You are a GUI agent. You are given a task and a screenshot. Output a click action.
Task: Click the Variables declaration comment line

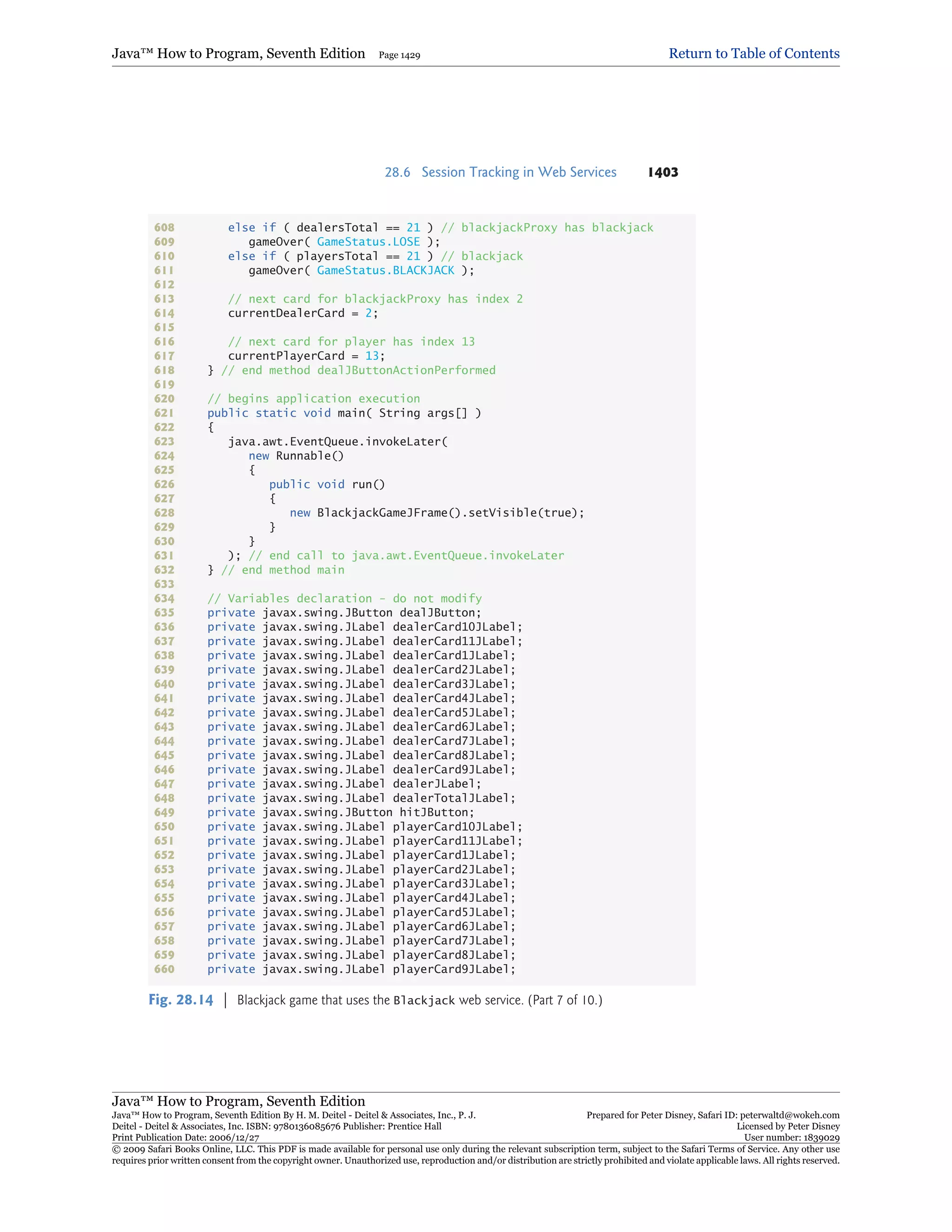pyautogui.click(x=344, y=598)
